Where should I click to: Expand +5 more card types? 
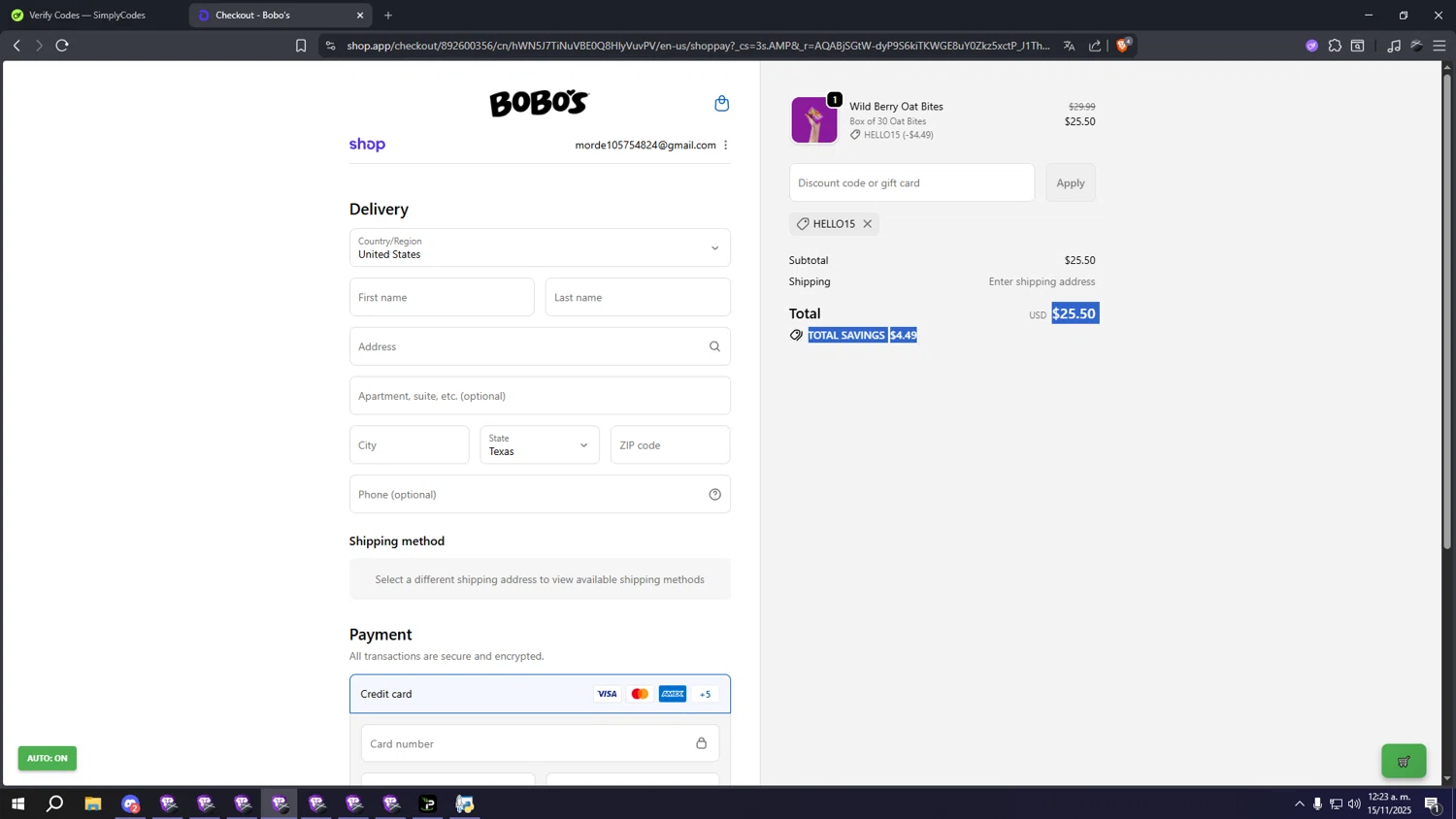[706, 694]
